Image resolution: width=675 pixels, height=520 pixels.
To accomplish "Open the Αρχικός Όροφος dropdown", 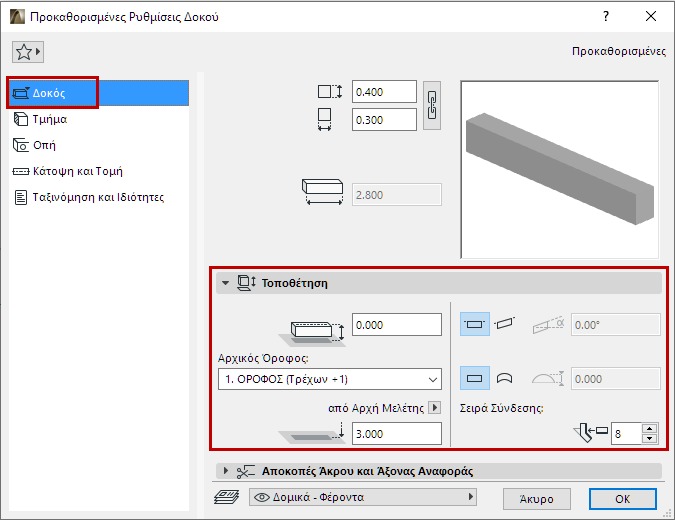I will (x=330, y=379).
